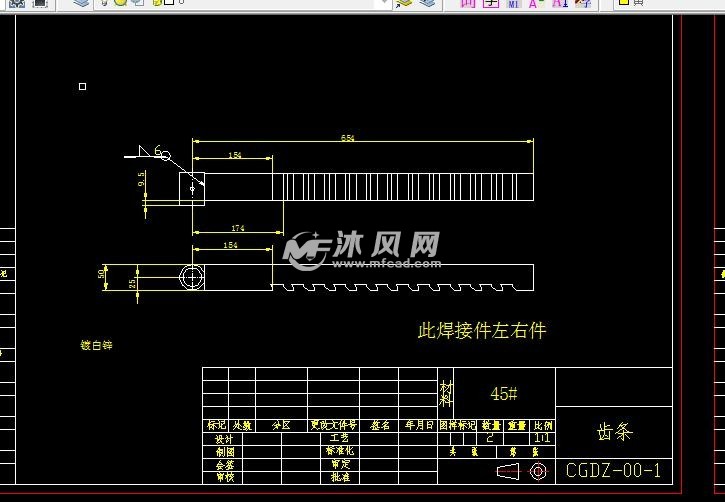Click the 重量 header cell
This screenshot has height=502, width=725.
pyautogui.click(x=516, y=425)
